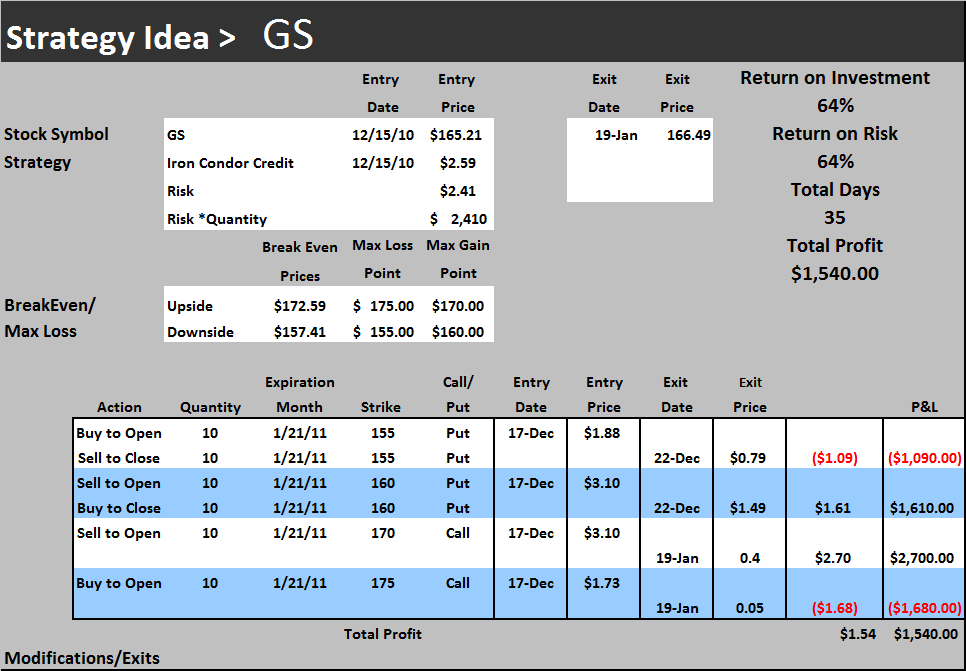Viewport: 966px width, 671px height.
Task: Click the per-contract gain "$1.61"
Action: pos(833,508)
